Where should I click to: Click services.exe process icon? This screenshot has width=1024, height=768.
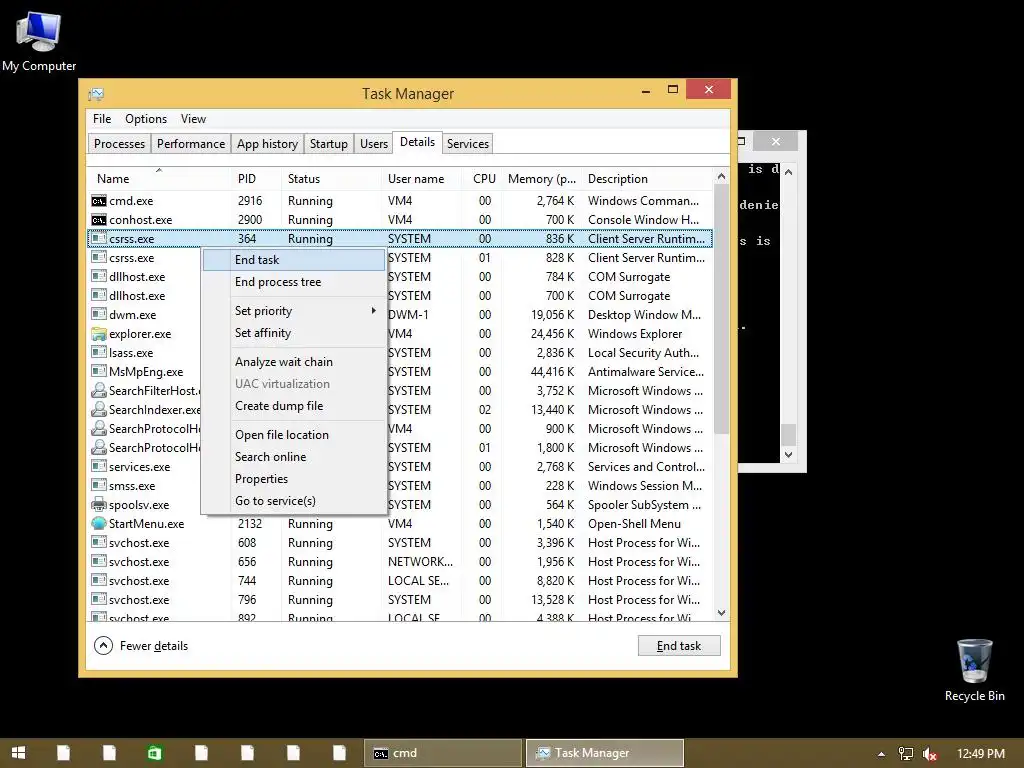pos(99,466)
